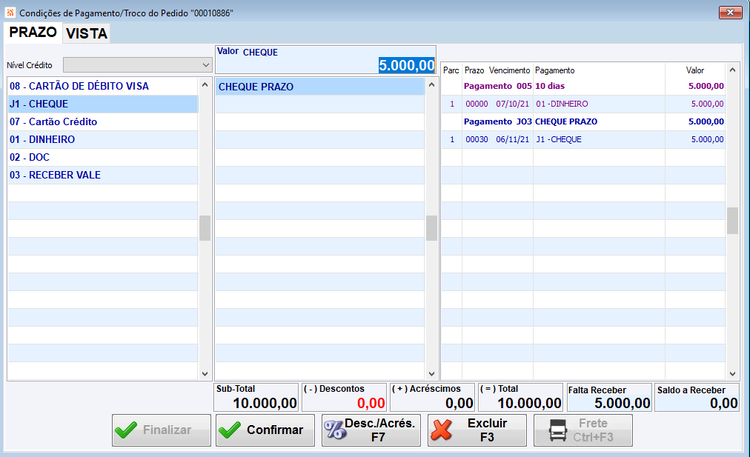Viewport: 750px width, 457px height.
Task: Switch to the PRAZO tab
Action: [x=33, y=33]
